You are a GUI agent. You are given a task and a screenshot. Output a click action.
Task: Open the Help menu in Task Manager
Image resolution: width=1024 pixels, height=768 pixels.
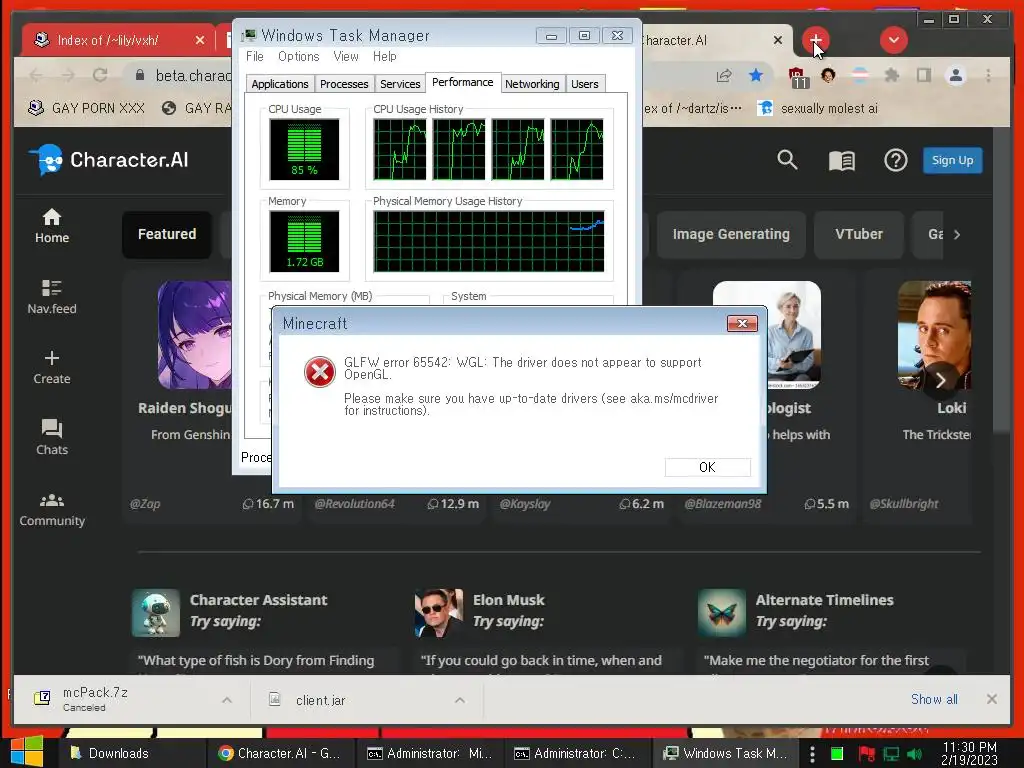click(x=385, y=57)
